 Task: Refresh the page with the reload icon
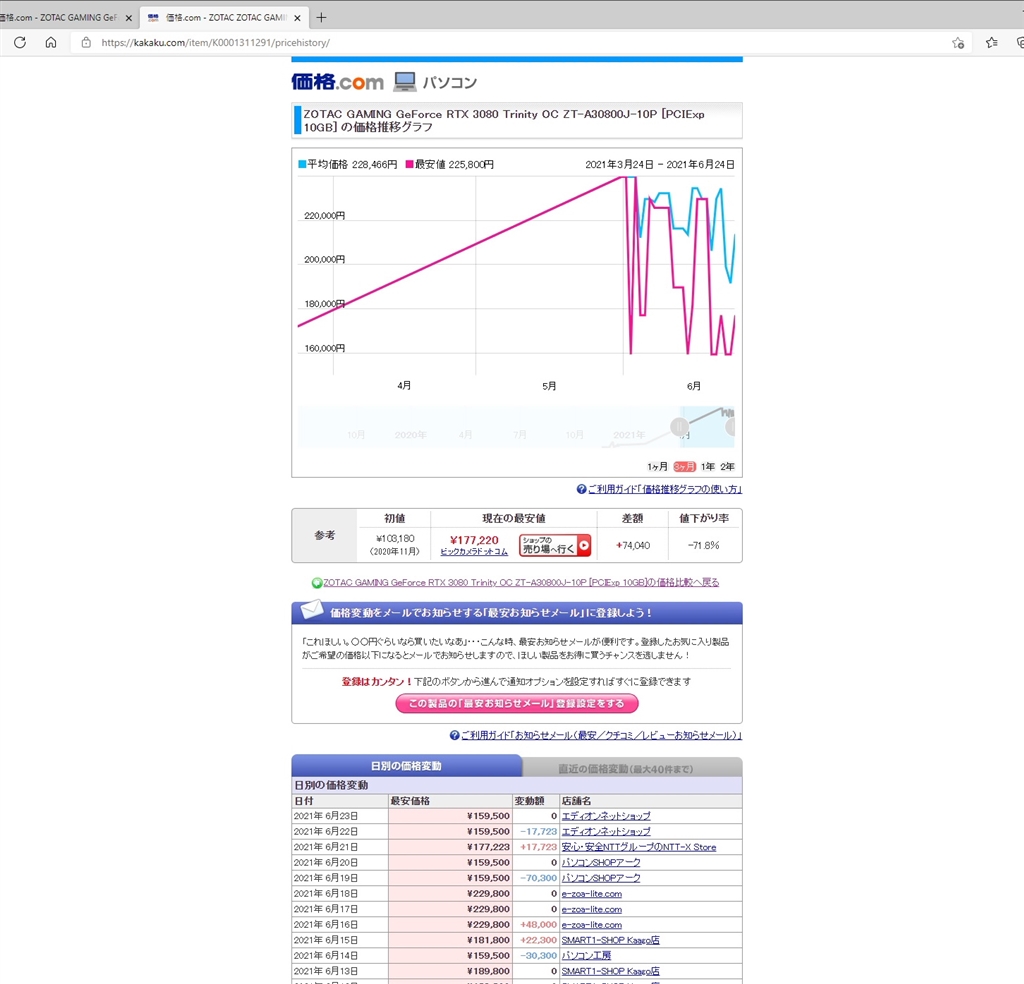coord(20,42)
